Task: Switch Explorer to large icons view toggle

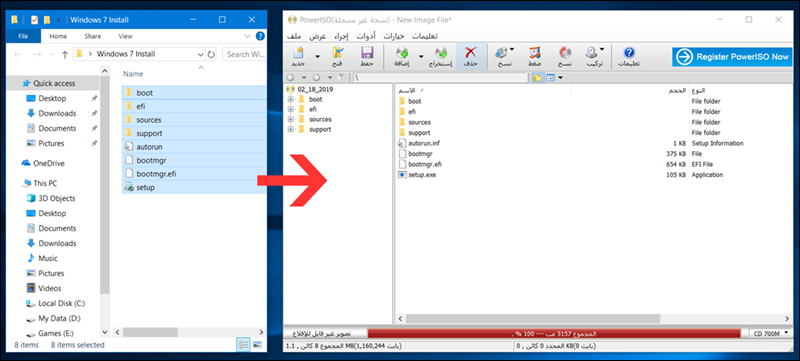Action: point(257,345)
